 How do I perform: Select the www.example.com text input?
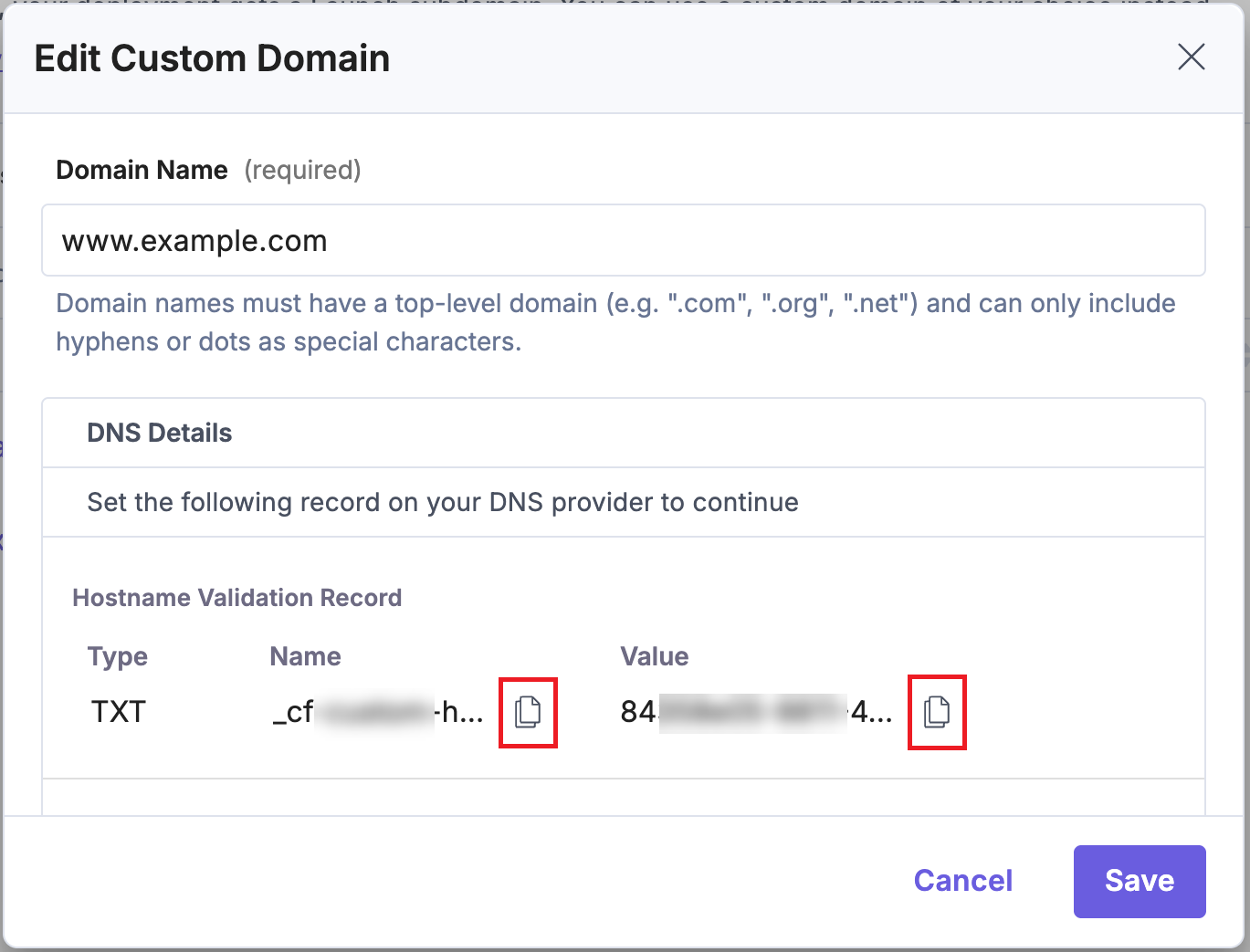point(624,240)
